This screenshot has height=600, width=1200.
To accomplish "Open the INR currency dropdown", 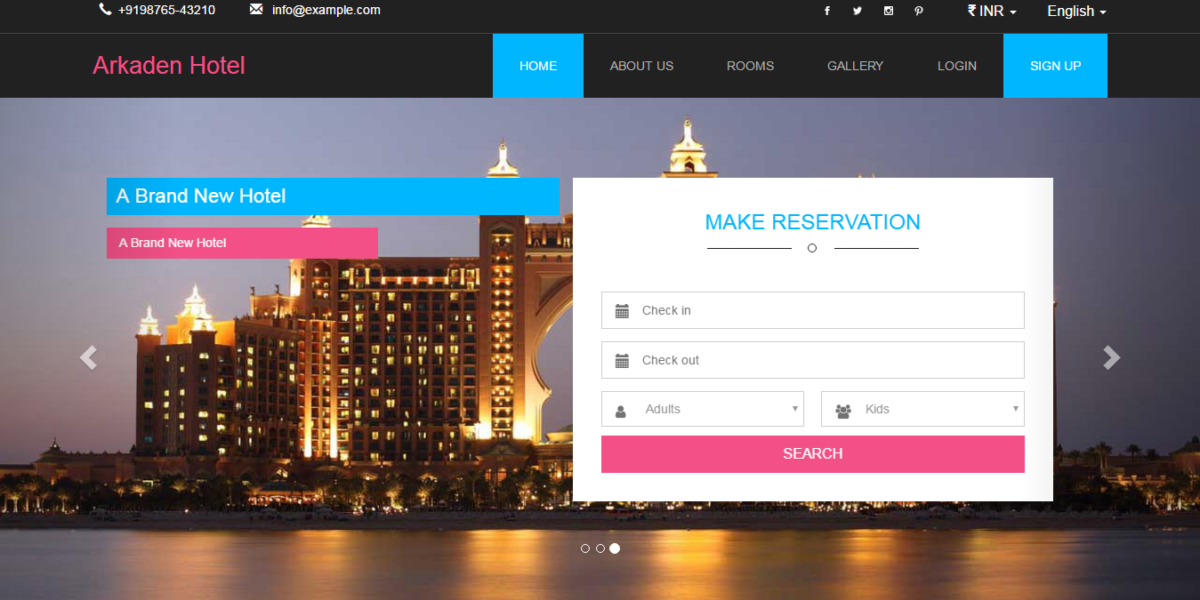I will (992, 11).
